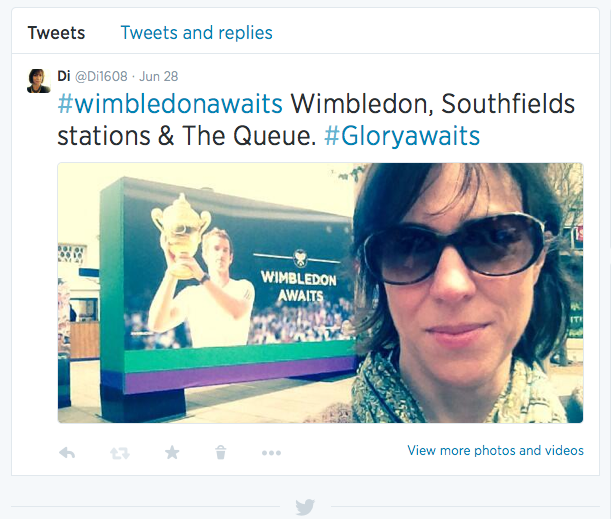The height and width of the screenshot is (519, 611).
Task: Open the @Di1608 handle link
Action: [99, 77]
